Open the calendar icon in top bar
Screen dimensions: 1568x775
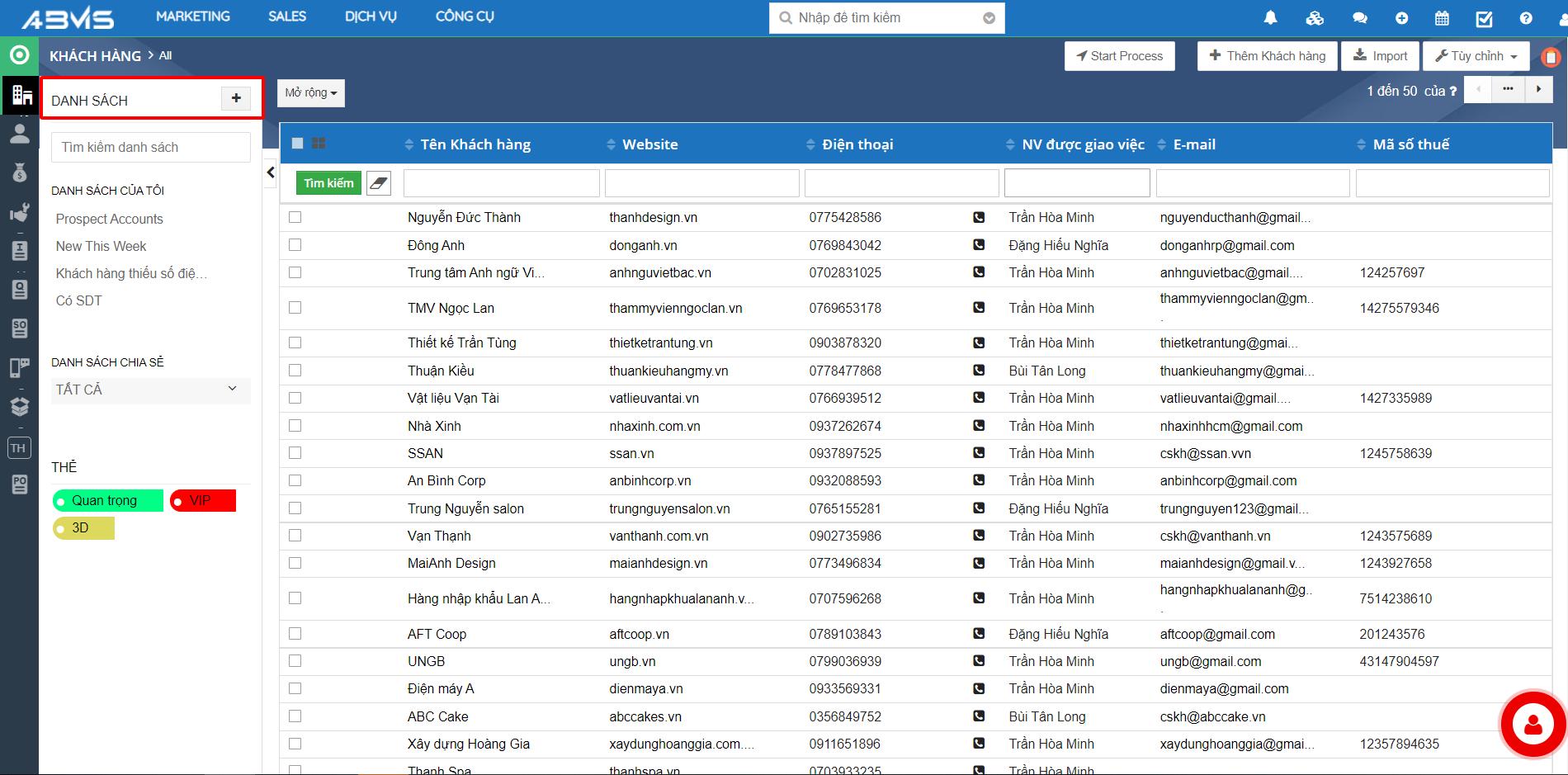(x=1442, y=18)
